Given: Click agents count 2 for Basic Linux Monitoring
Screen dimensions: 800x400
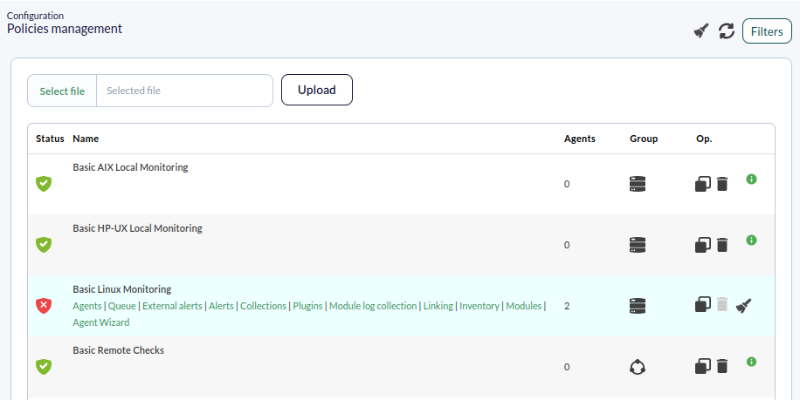Looking at the screenshot, I should pyautogui.click(x=567, y=306).
